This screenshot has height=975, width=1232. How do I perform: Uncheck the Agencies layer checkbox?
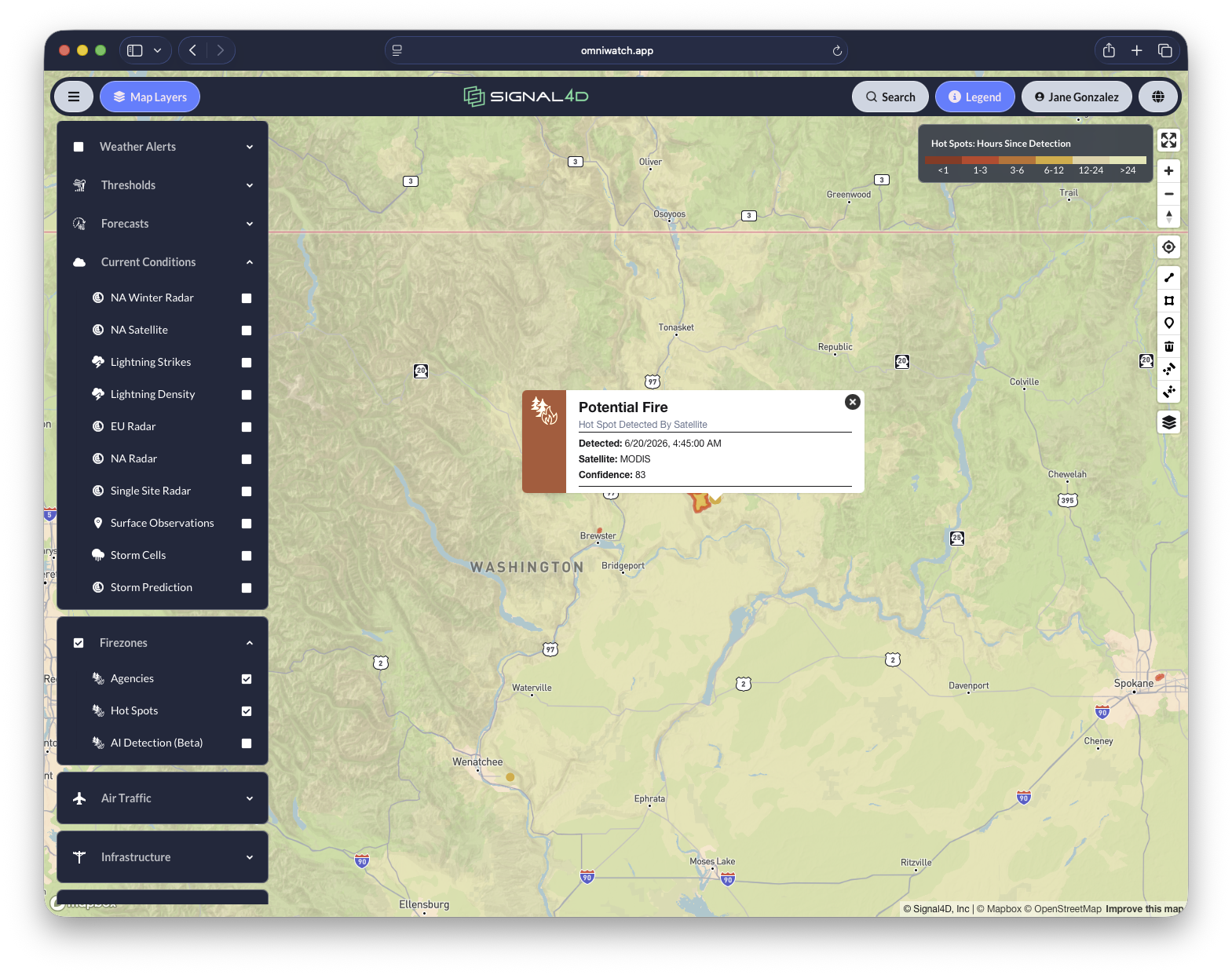247,679
